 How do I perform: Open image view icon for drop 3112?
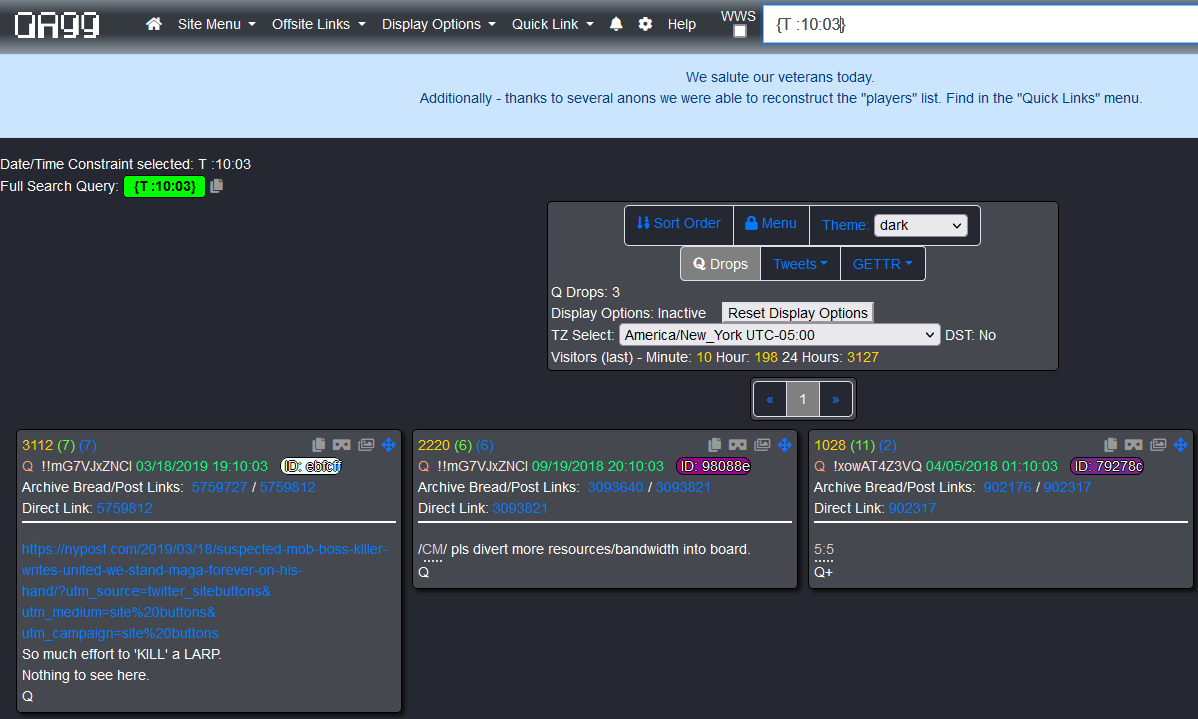[366, 445]
